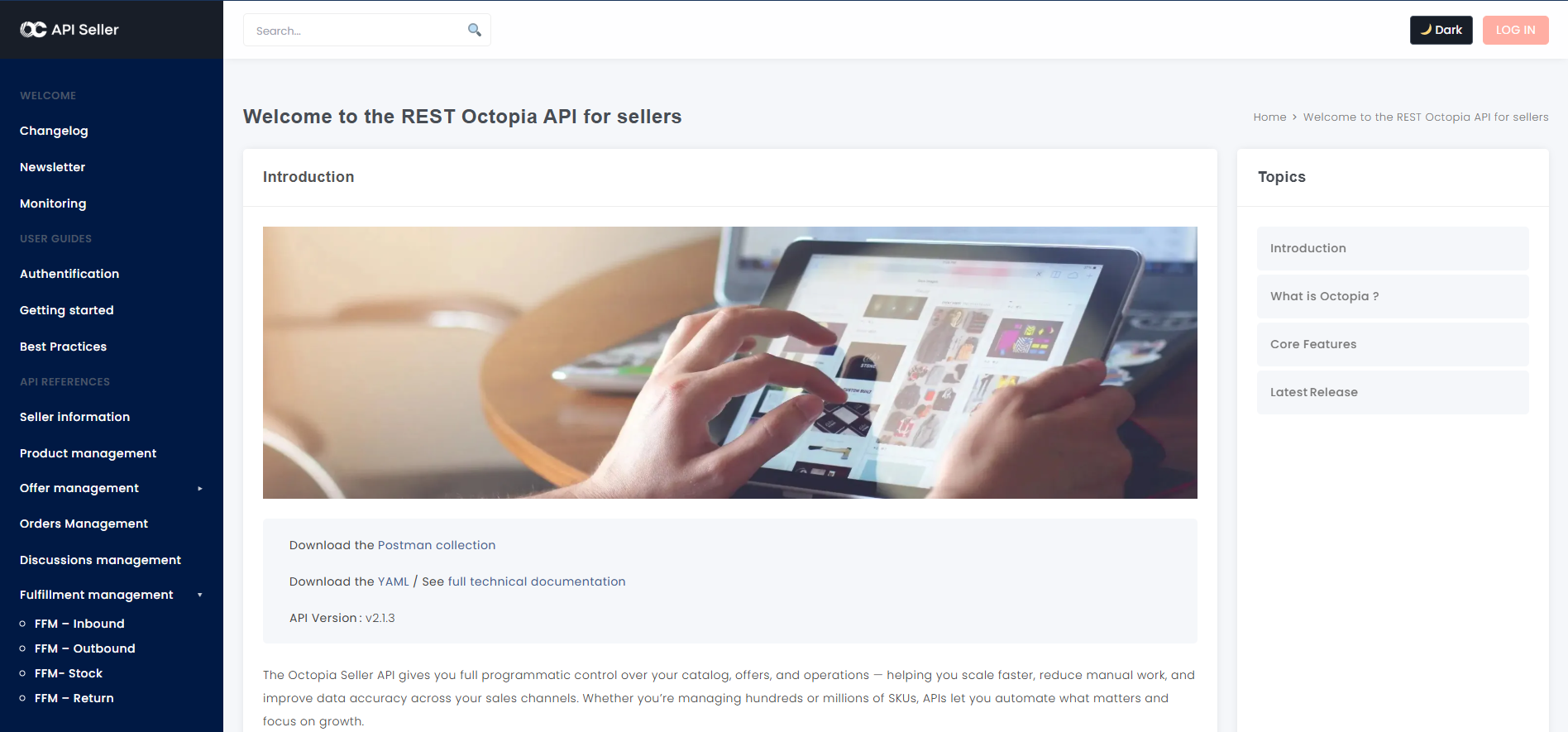Toggle Dark mode button
The image size is (1568, 732).
click(x=1441, y=30)
